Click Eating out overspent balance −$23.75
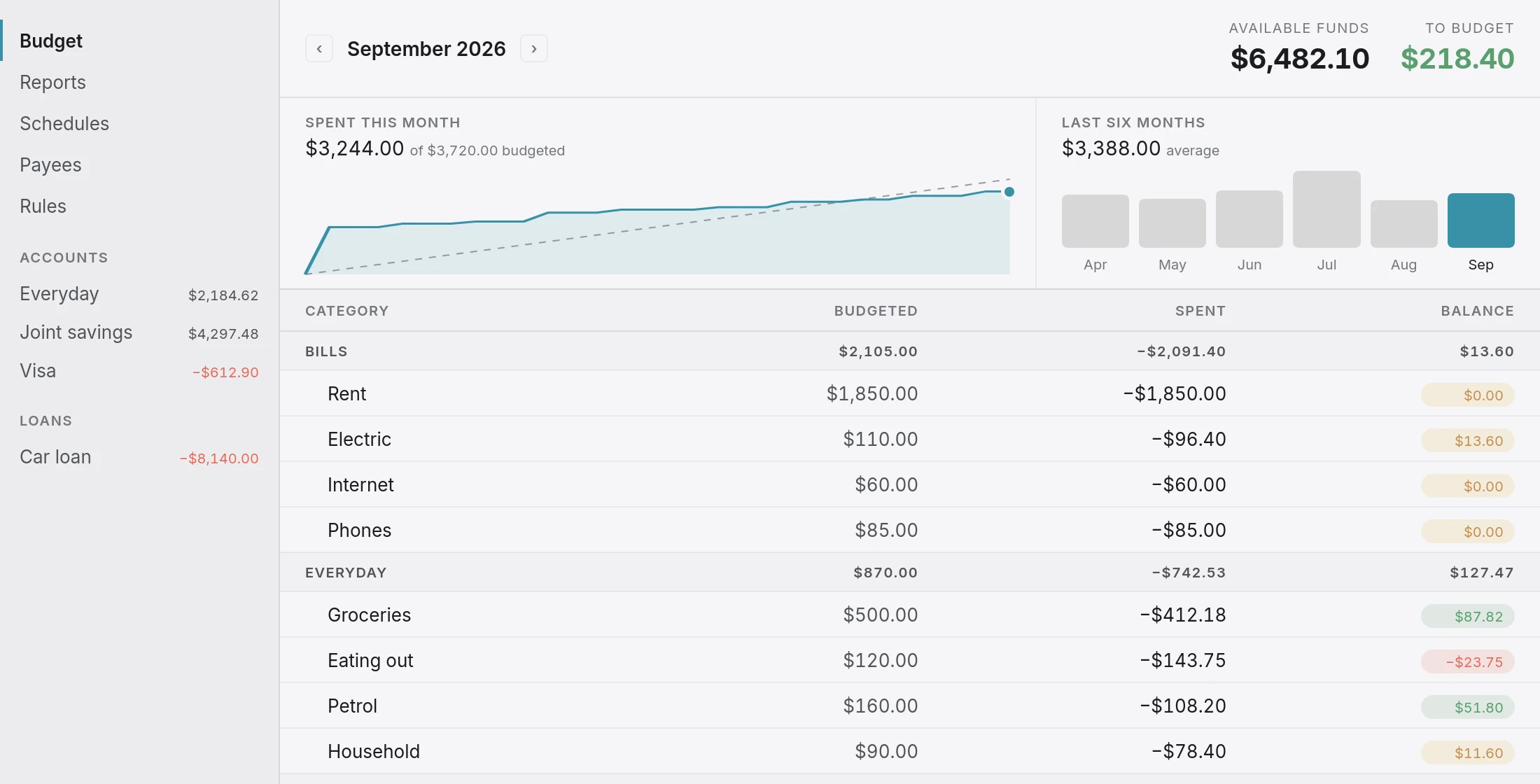Image resolution: width=1540 pixels, height=784 pixels. (1467, 662)
